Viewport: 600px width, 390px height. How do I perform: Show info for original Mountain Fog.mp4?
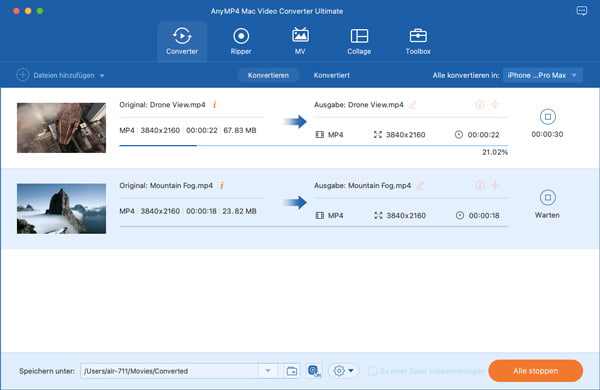(x=222, y=185)
